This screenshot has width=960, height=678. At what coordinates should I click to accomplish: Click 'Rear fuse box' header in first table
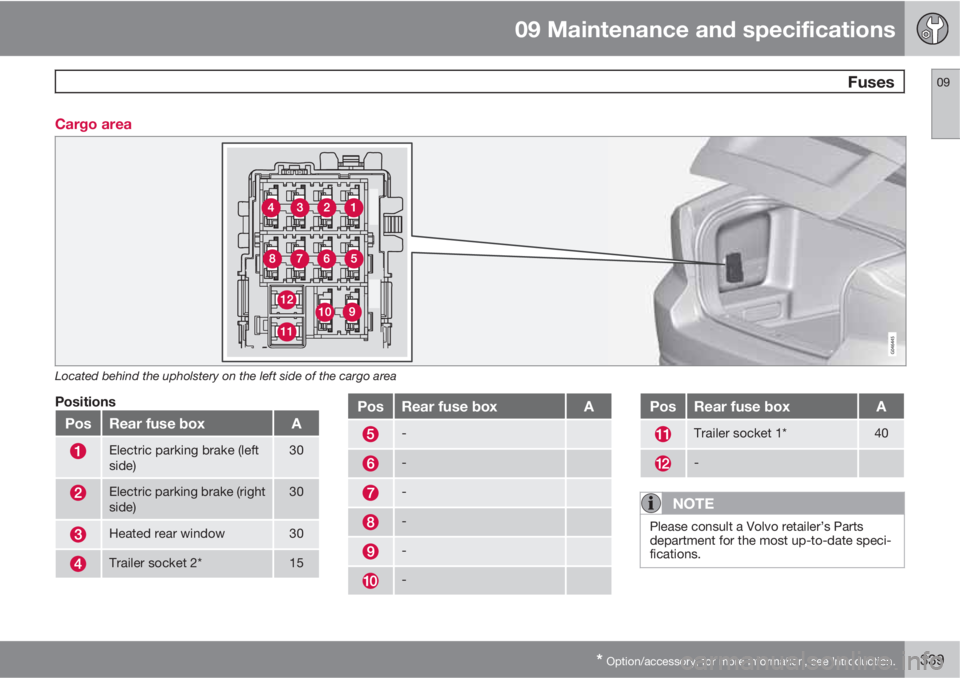(x=157, y=424)
